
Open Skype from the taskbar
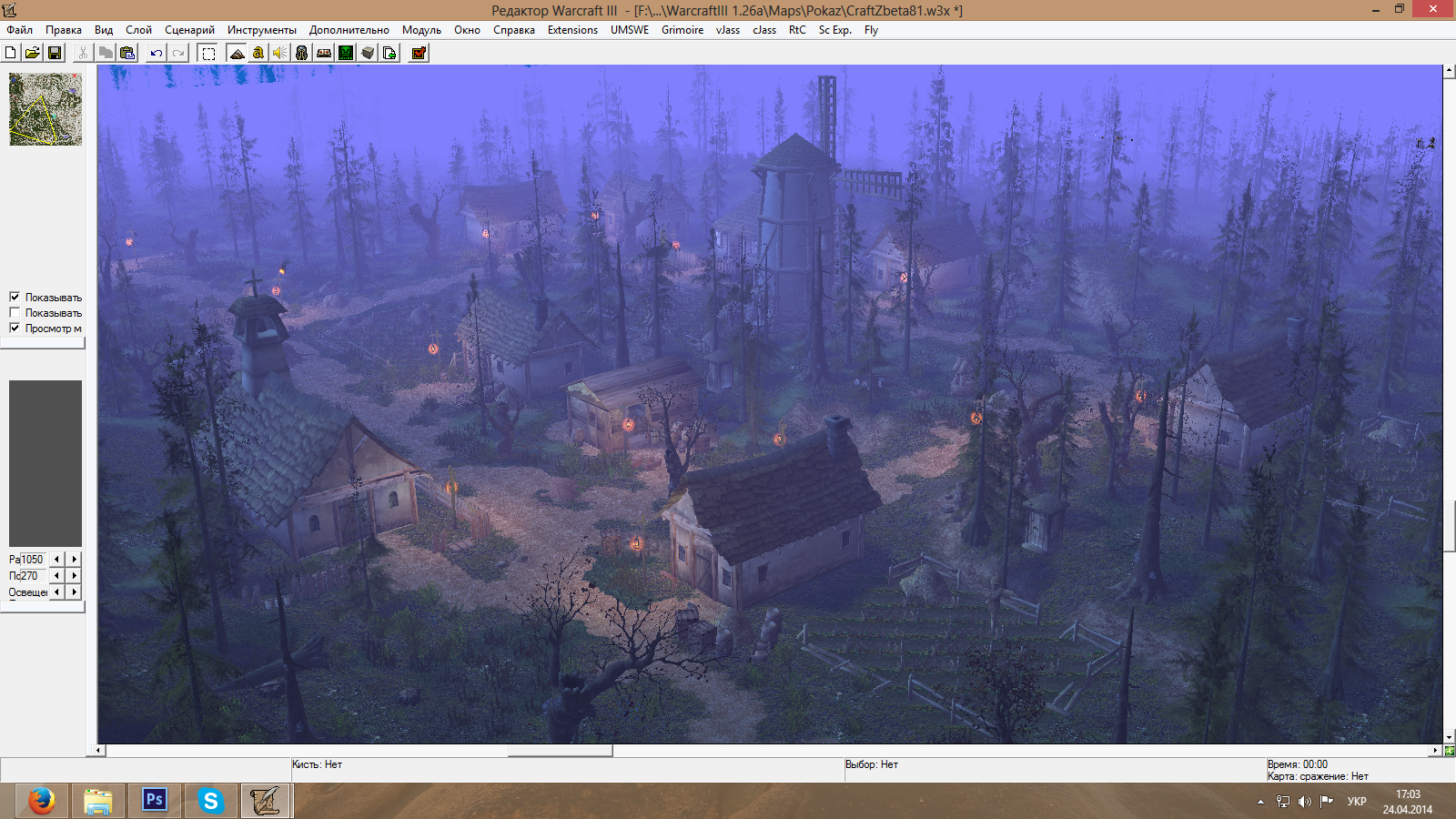click(211, 801)
